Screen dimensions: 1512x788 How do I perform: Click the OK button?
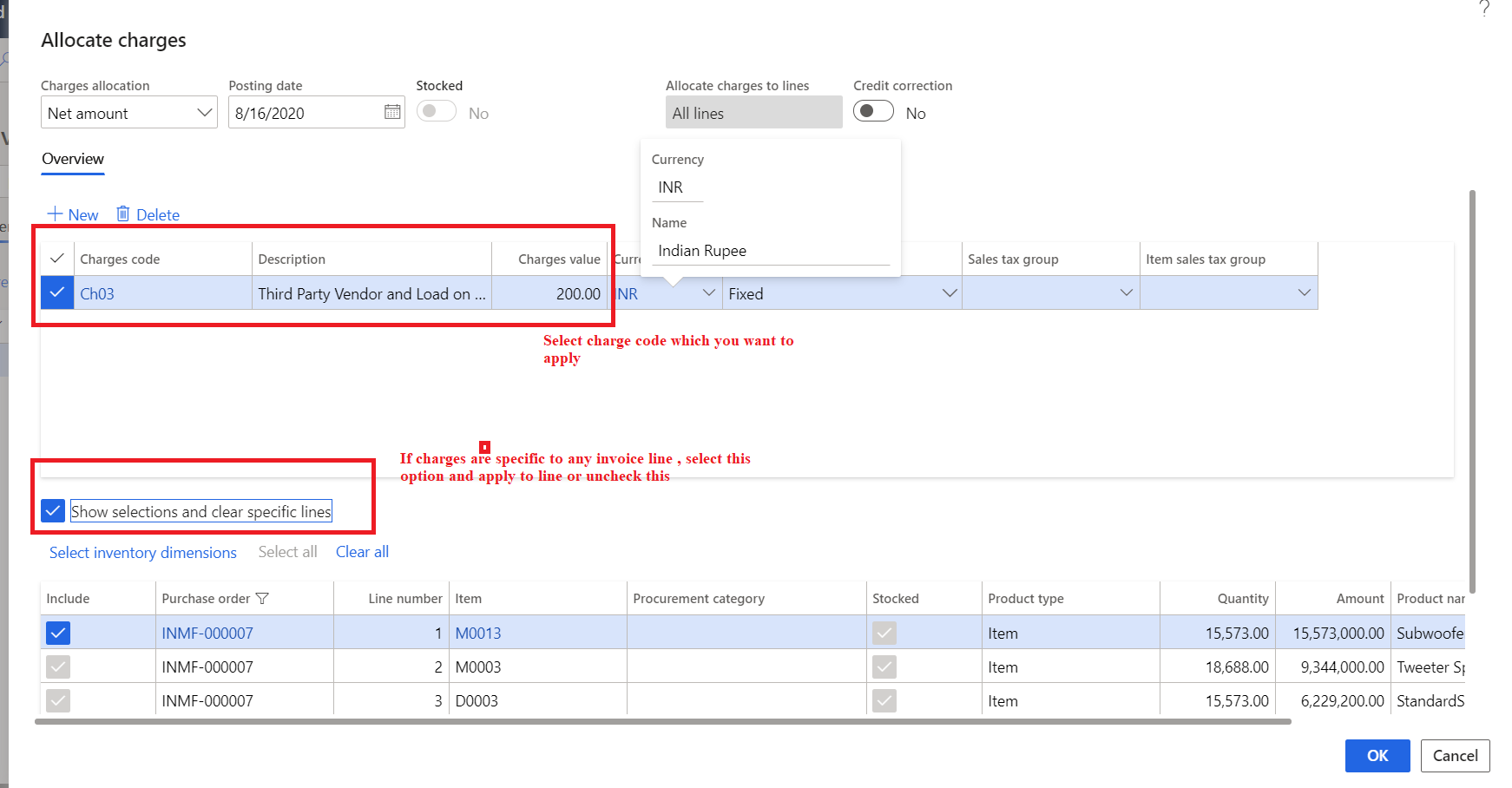point(1377,756)
